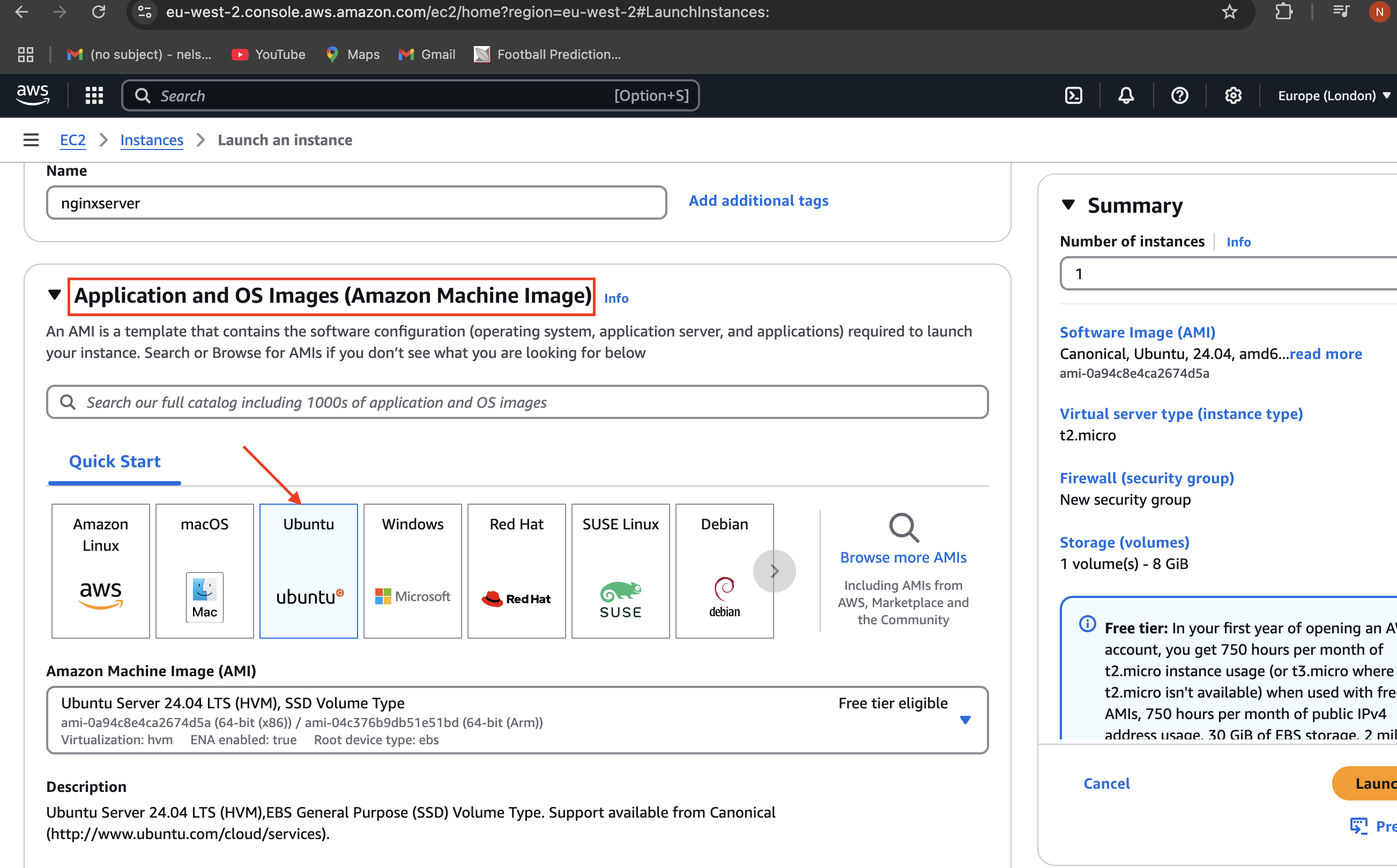Viewport: 1397px width, 868px height.
Task: Click the orange Launch instance button
Action: click(x=1365, y=783)
